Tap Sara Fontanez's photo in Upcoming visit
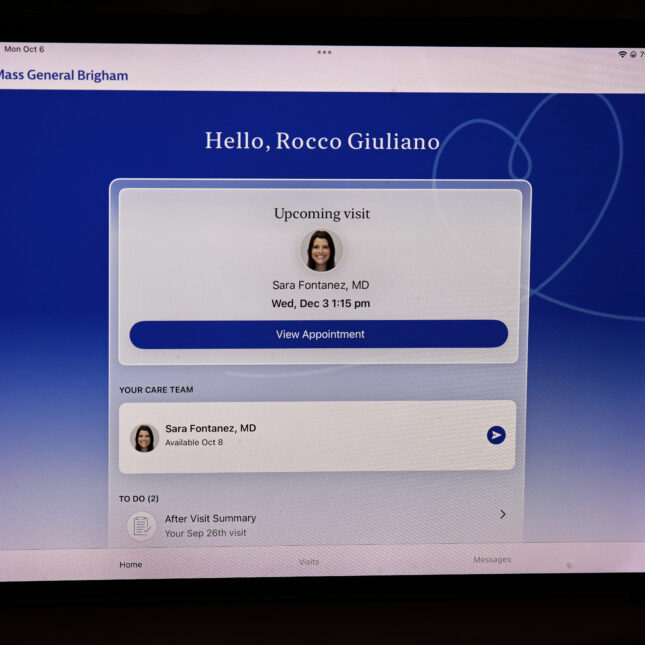 point(321,251)
